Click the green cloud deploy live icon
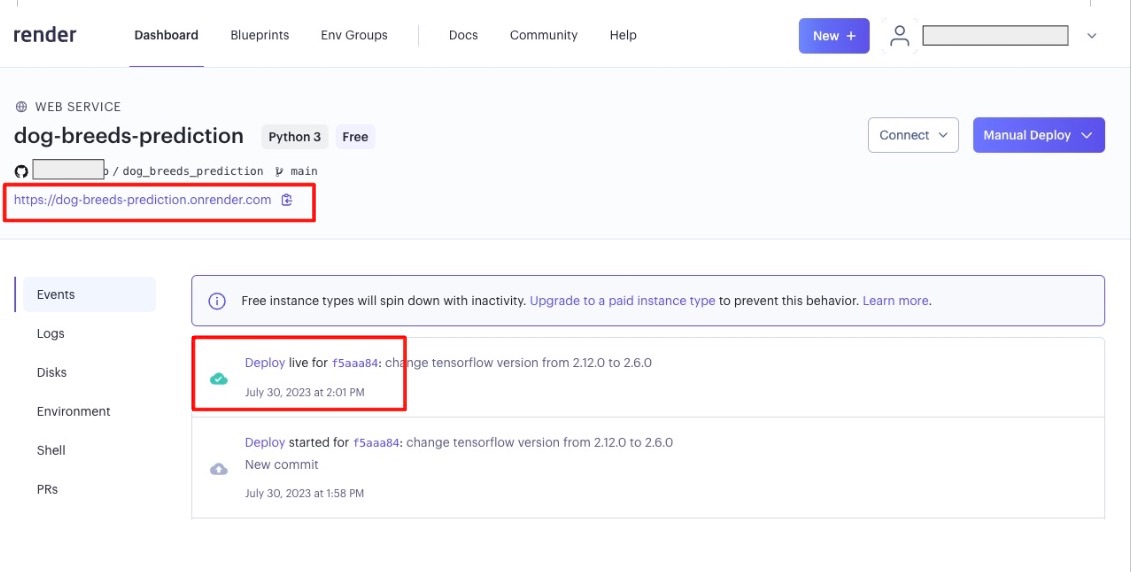Viewport: 1131px width, 572px height. pyautogui.click(x=219, y=379)
